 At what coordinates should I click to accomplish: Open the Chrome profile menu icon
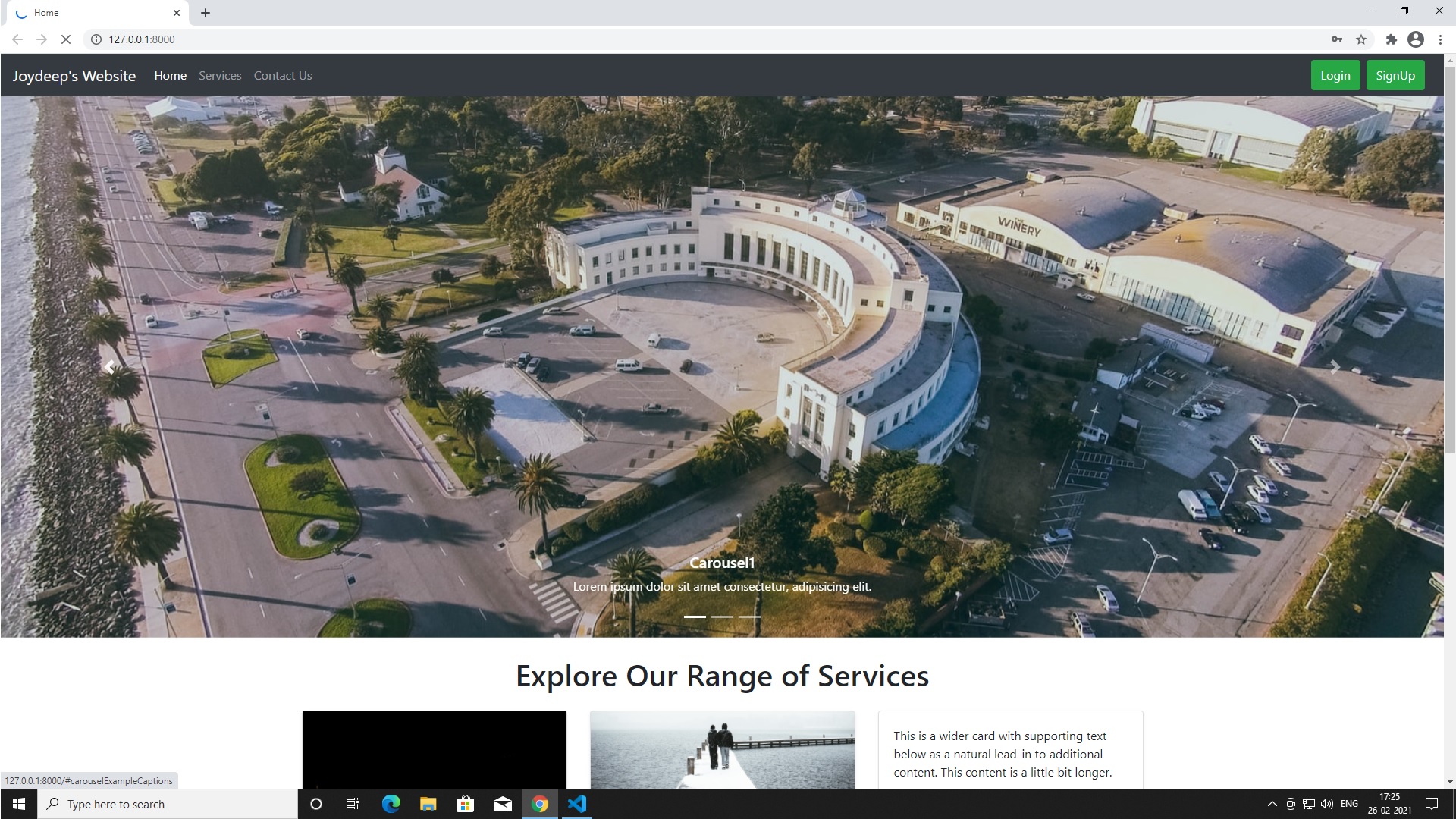(x=1415, y=39)
